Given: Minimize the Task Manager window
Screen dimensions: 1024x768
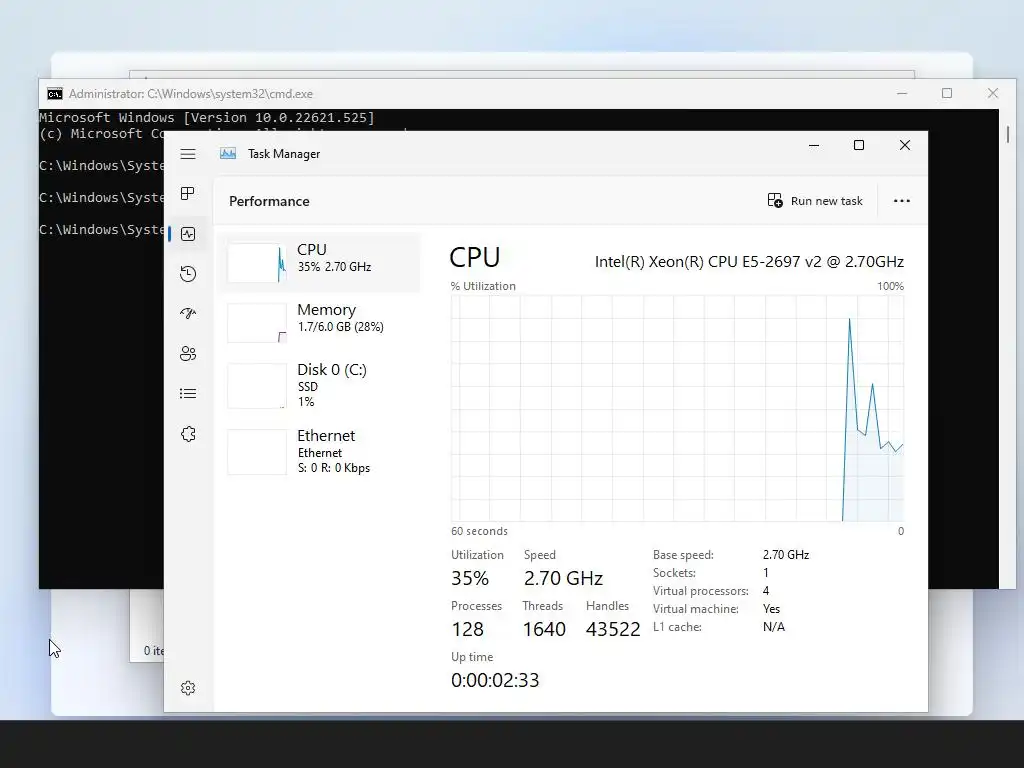Looking at the screenshot, I should 814,145.
